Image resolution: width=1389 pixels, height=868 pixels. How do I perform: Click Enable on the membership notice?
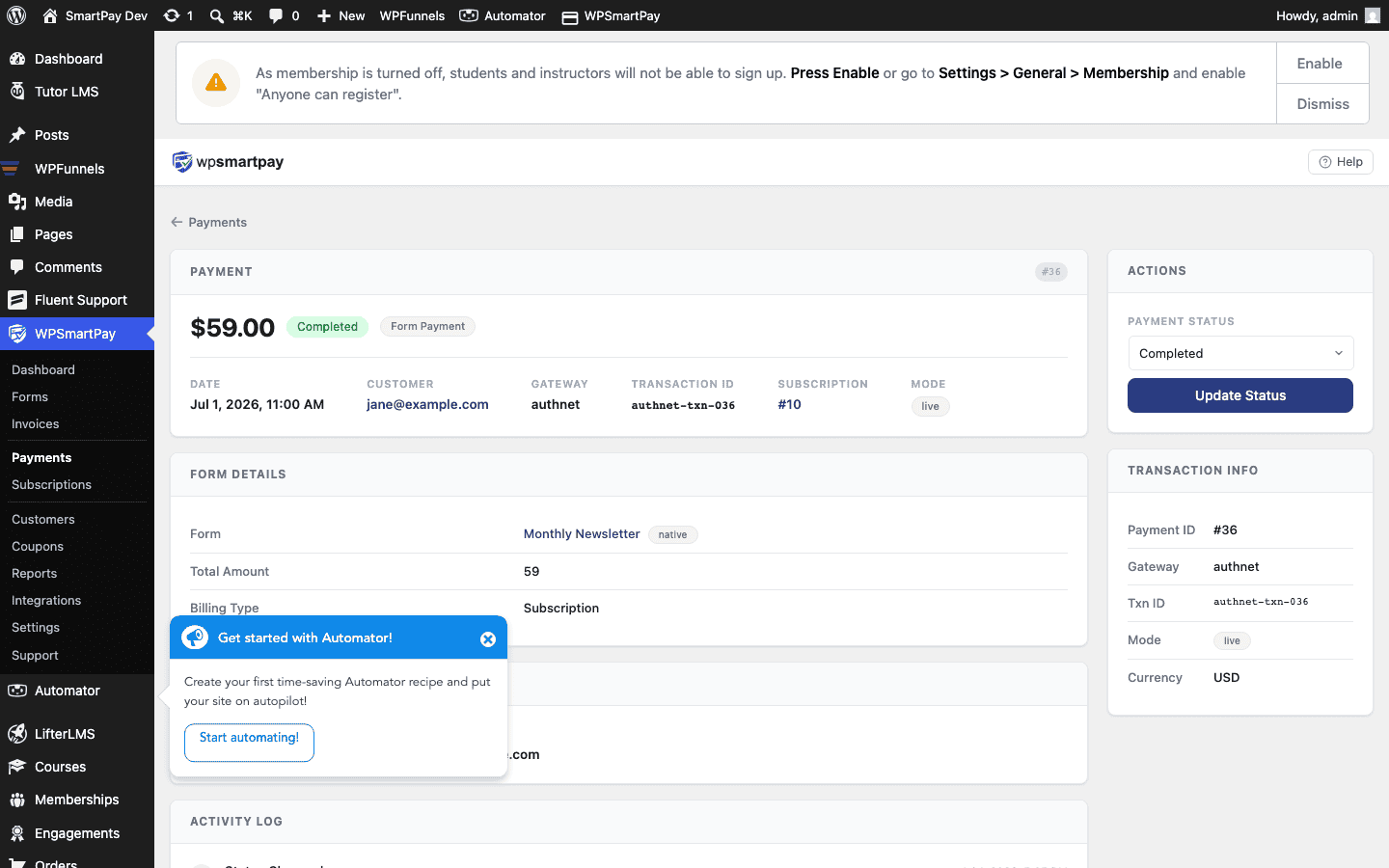(x=1322, y=63)
